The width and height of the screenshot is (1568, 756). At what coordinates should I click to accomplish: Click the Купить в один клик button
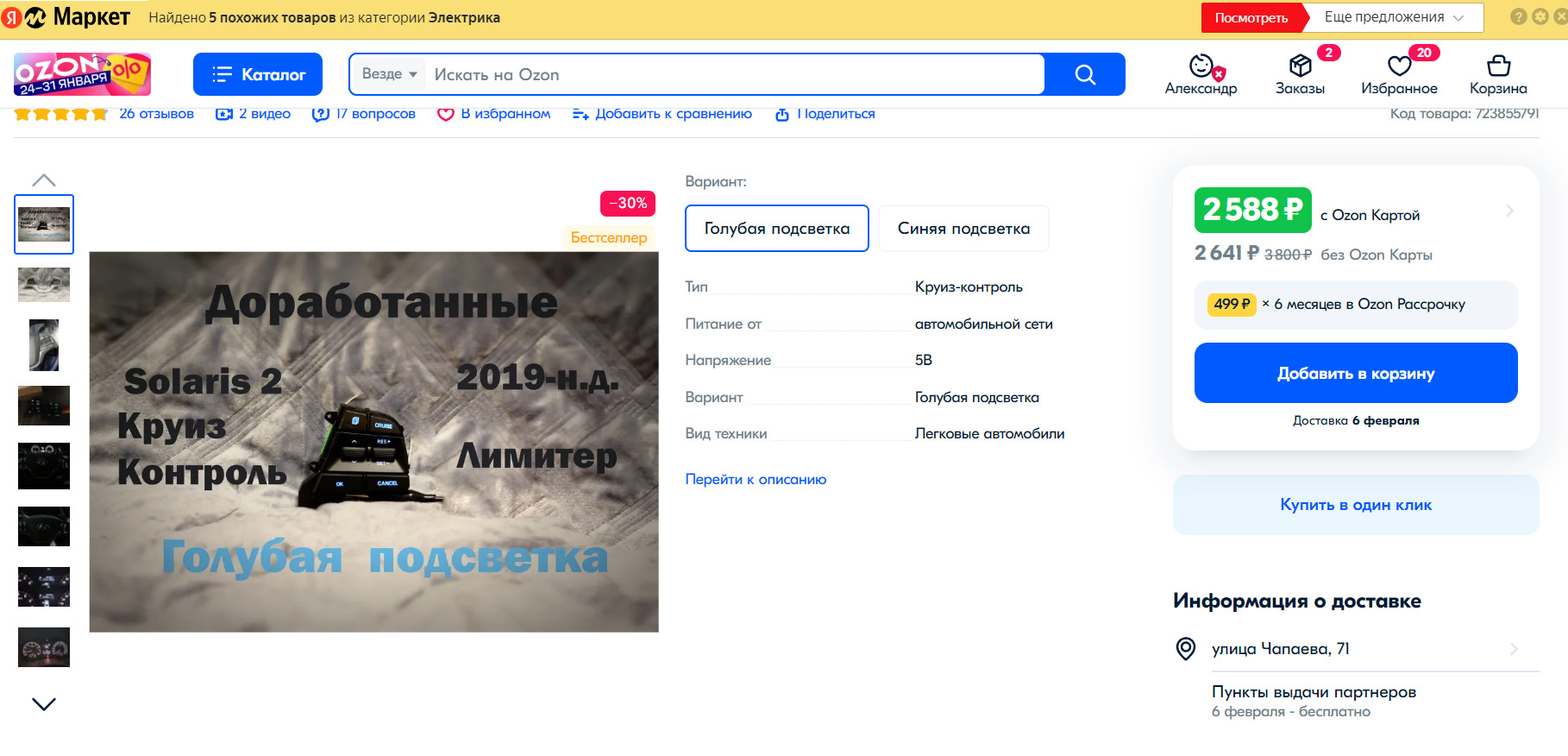1356,505
